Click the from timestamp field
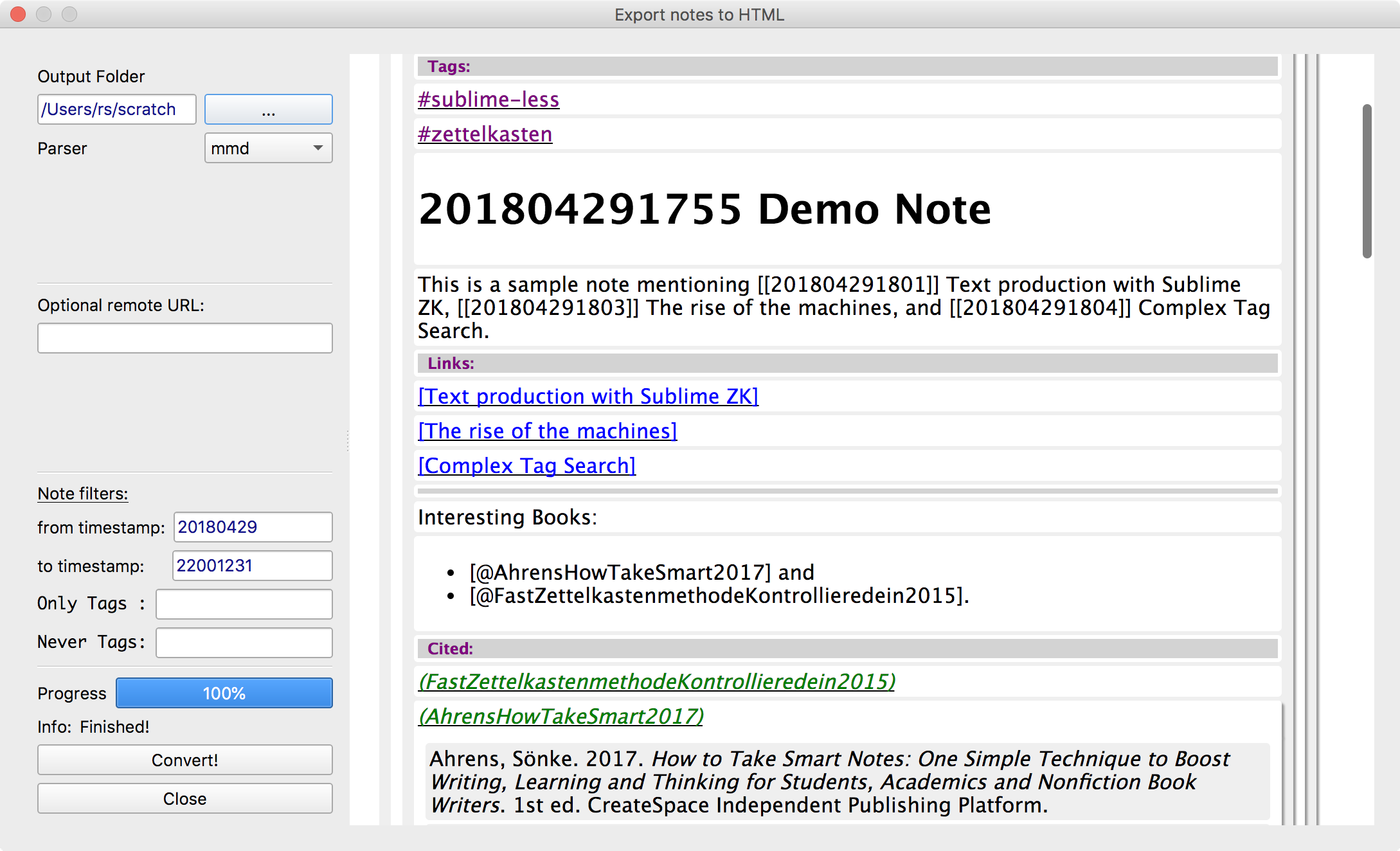 (x=253, y=527)
